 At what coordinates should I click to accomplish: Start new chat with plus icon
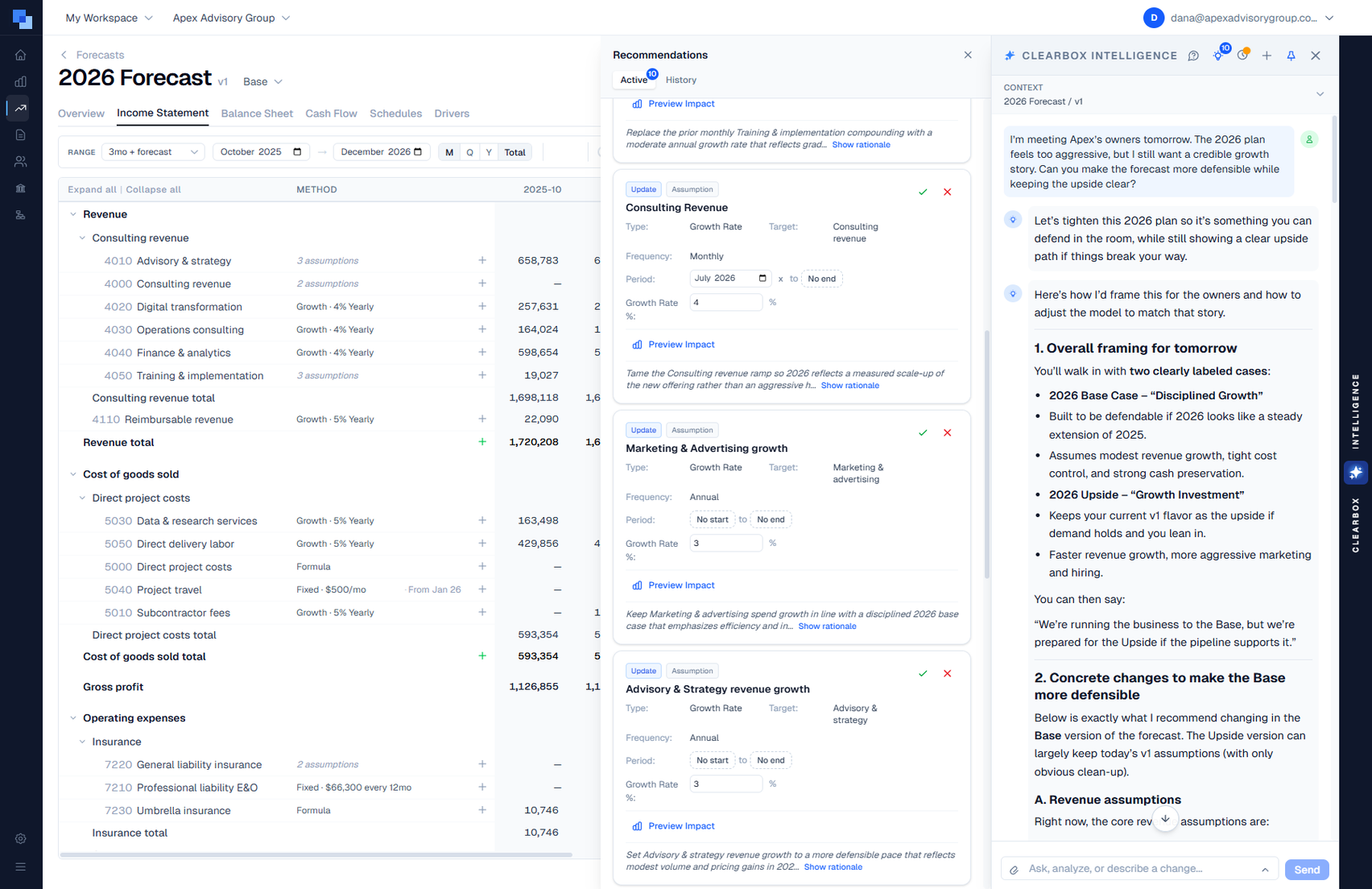(x=1267, y=56)
